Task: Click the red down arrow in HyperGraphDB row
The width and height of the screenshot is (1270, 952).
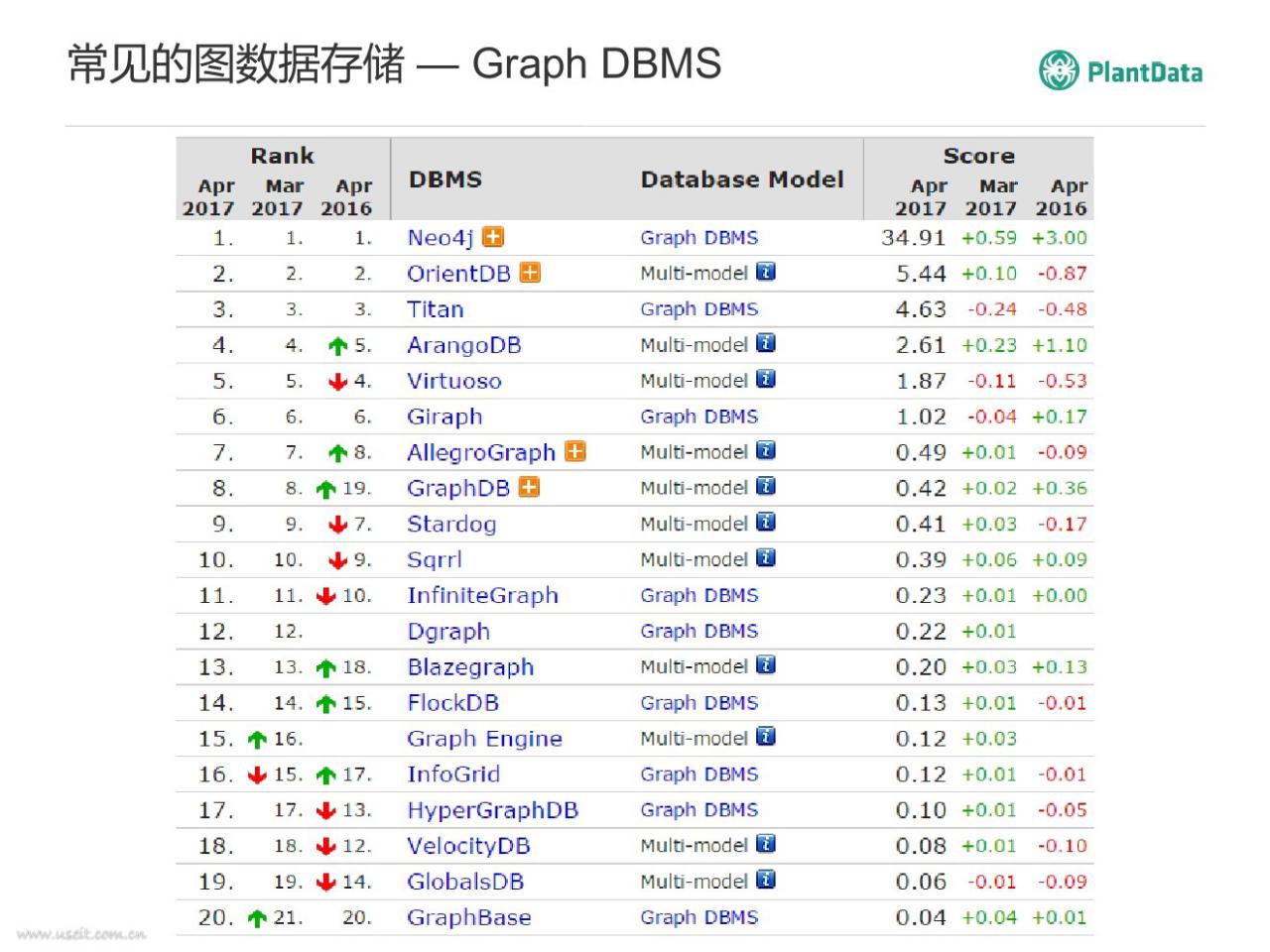Action: tap(325, 811)
